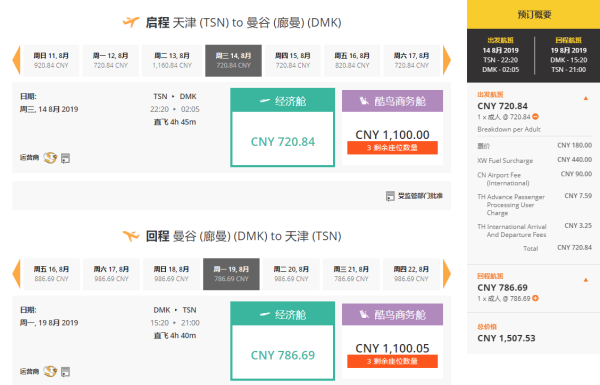Show later departure dates with right orange arrow
600x385 pixels.
[447, 60]
